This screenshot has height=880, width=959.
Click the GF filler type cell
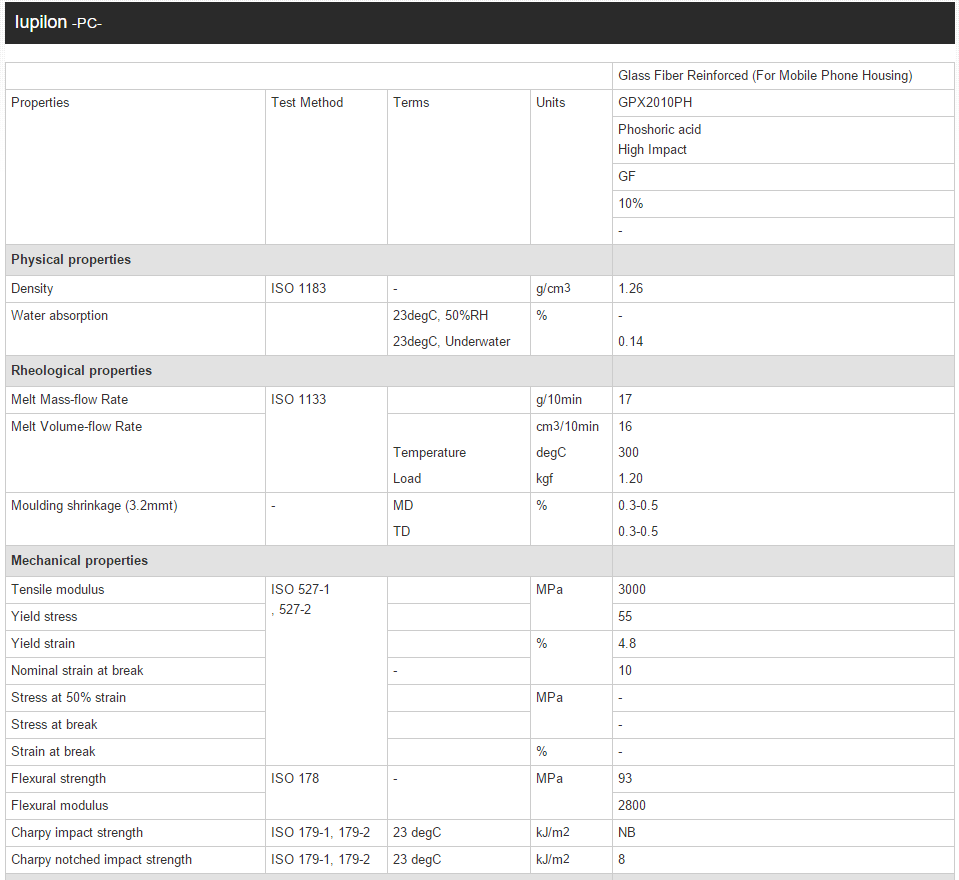coord(783,177)
